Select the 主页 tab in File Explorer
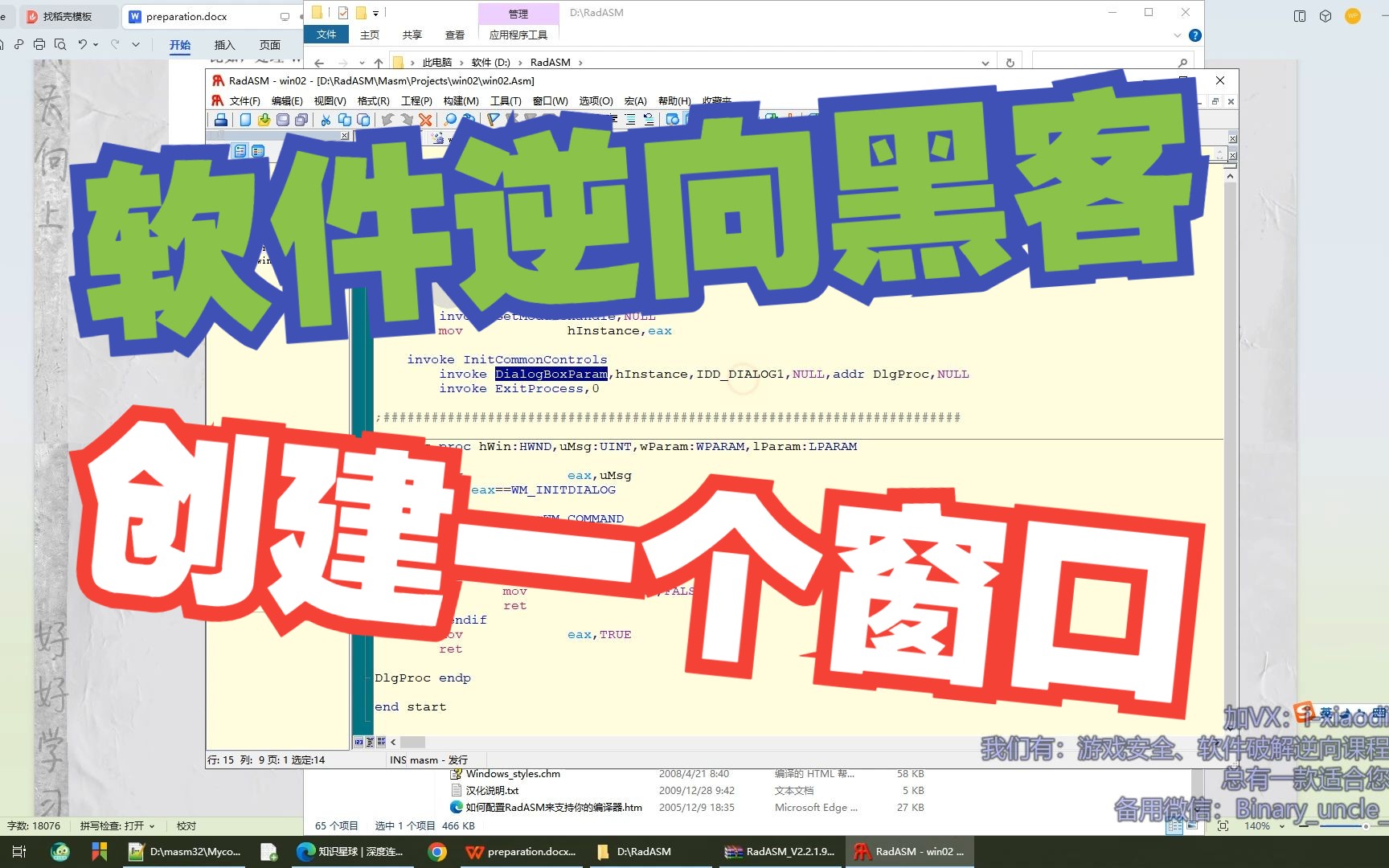 [x=370, y=35]
